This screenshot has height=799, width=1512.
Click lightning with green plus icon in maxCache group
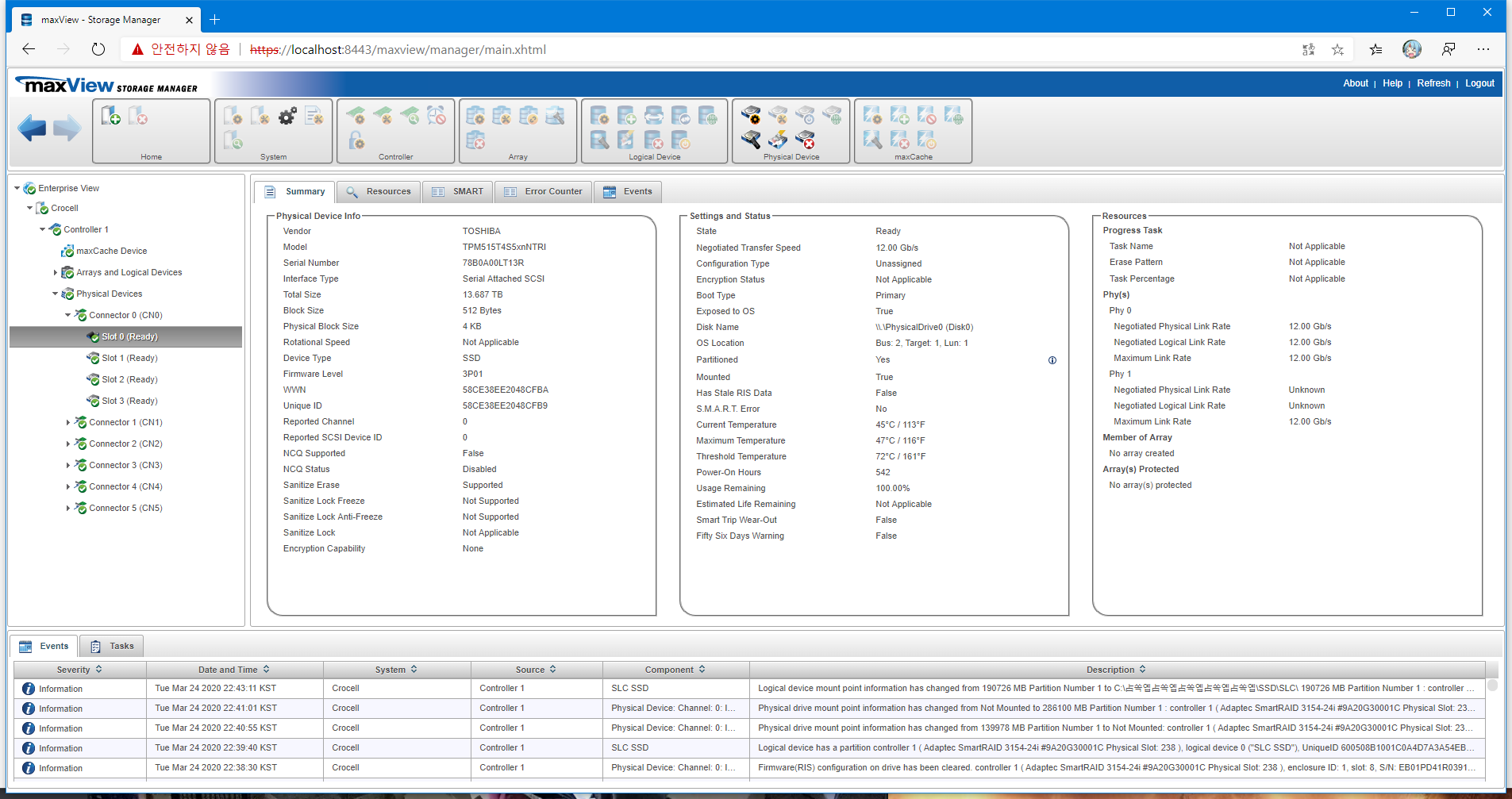pos(899,116)
